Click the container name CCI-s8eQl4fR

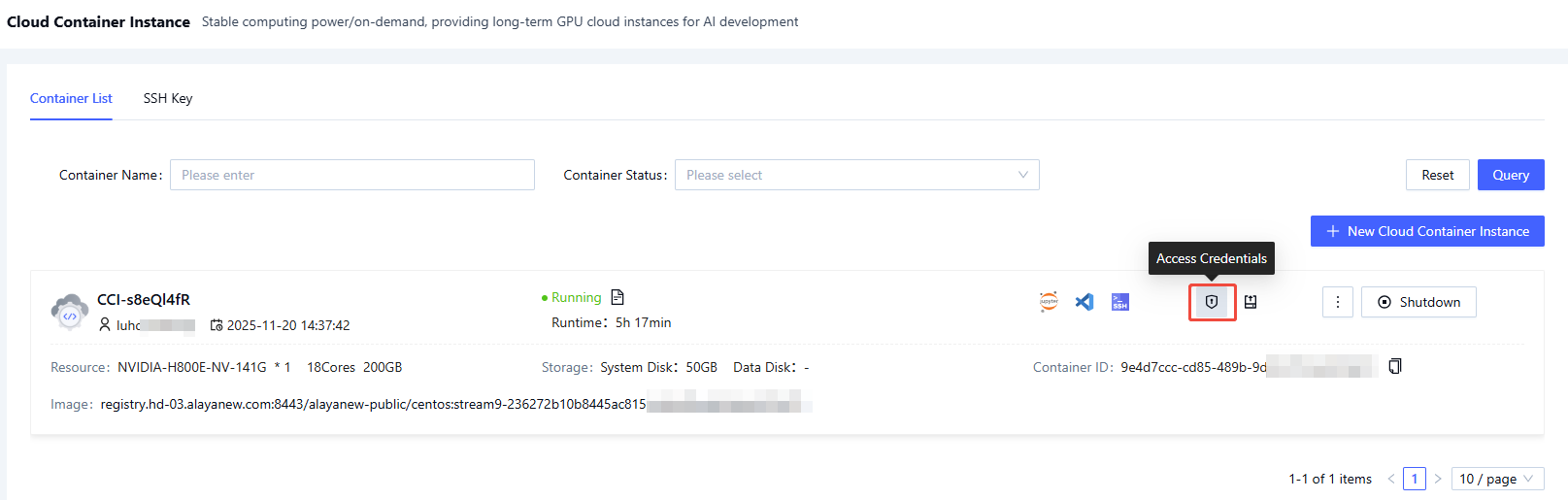[x=144, y=299]
